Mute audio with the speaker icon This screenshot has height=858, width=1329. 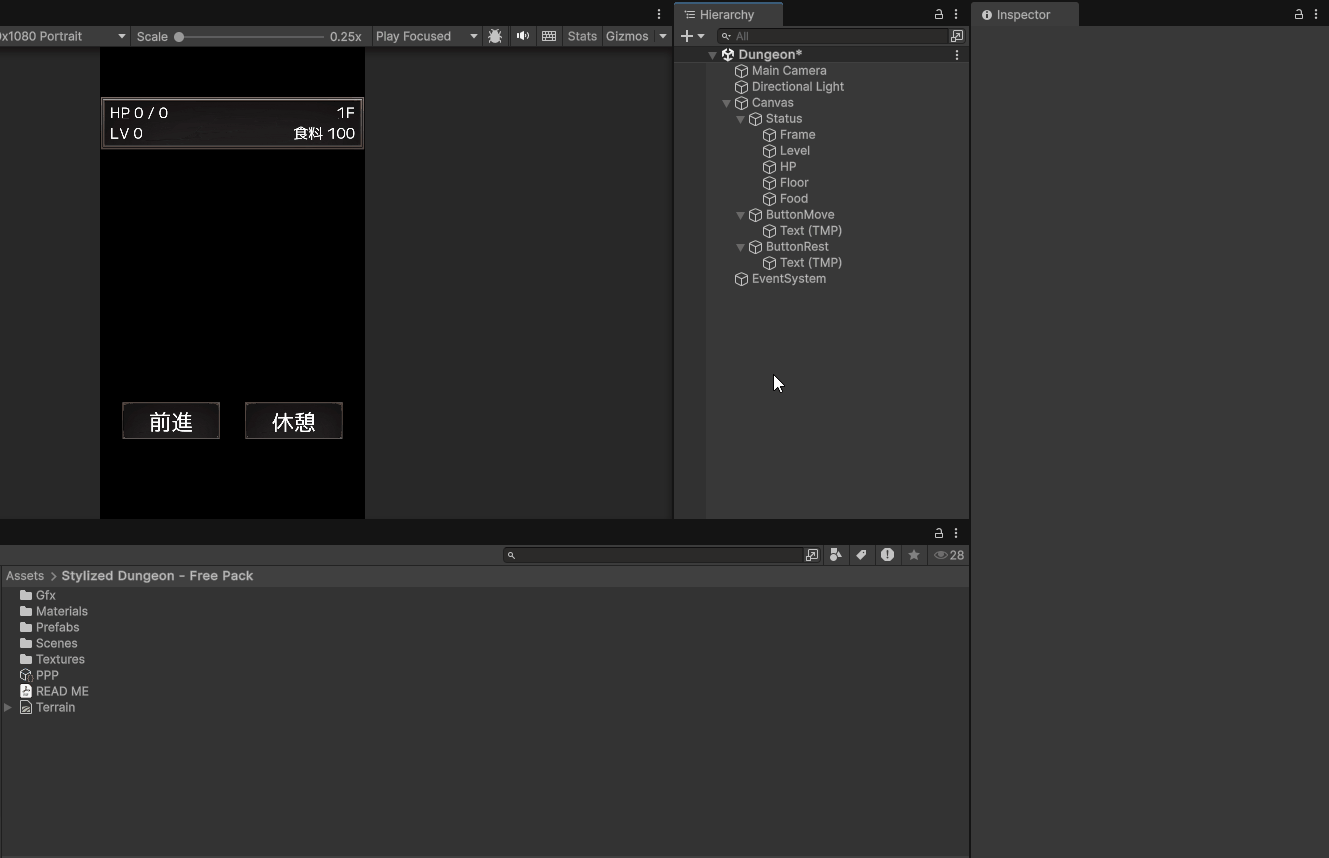click(x=522, y=36)
